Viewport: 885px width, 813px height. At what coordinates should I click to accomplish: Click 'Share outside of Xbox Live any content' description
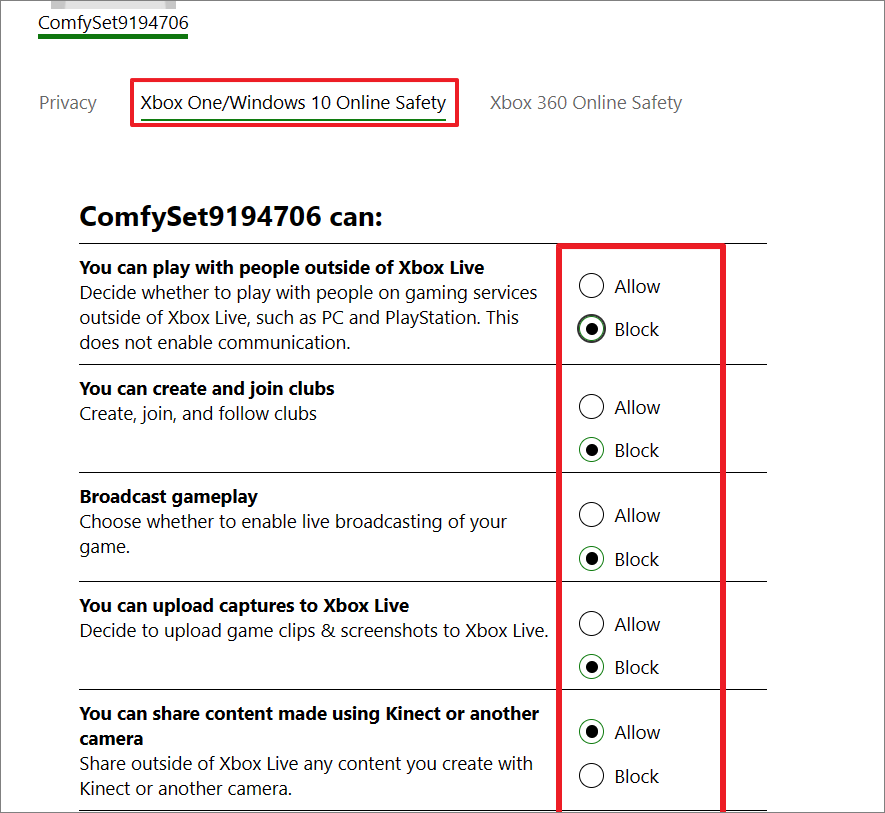click(x=306, y=776)
